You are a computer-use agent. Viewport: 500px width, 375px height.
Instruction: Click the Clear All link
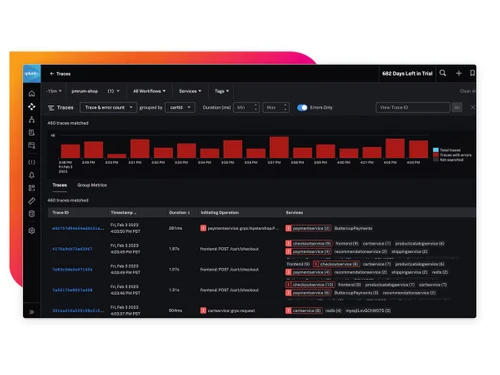tap(468, 91)
